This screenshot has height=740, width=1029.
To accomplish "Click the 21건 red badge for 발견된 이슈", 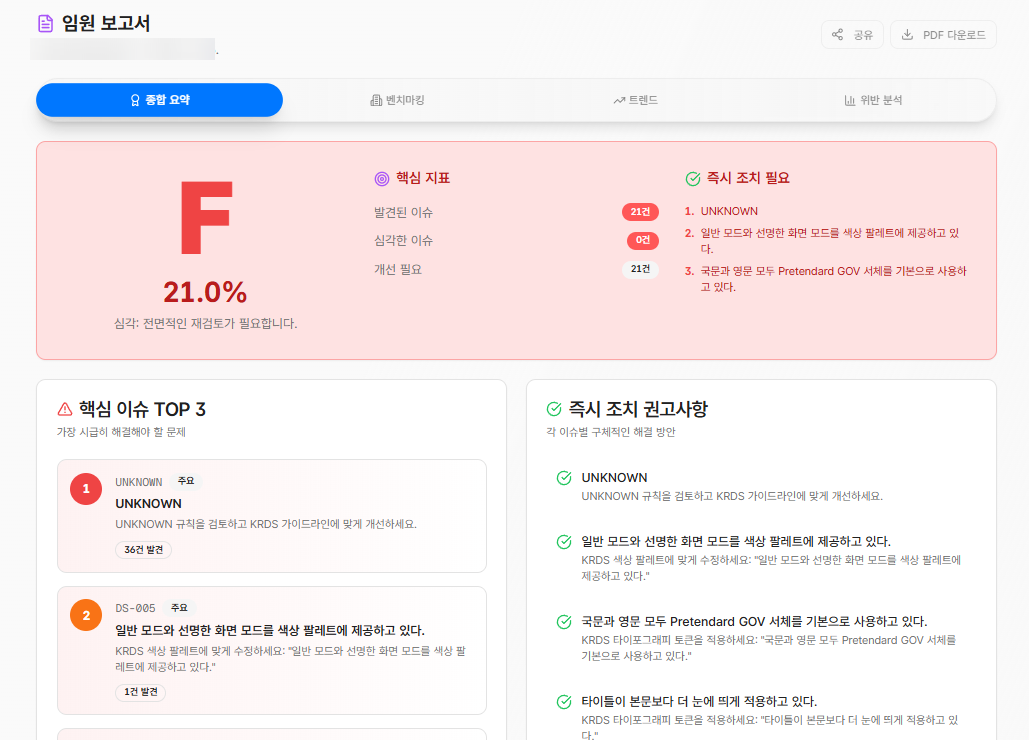I will tap(640, 212).
